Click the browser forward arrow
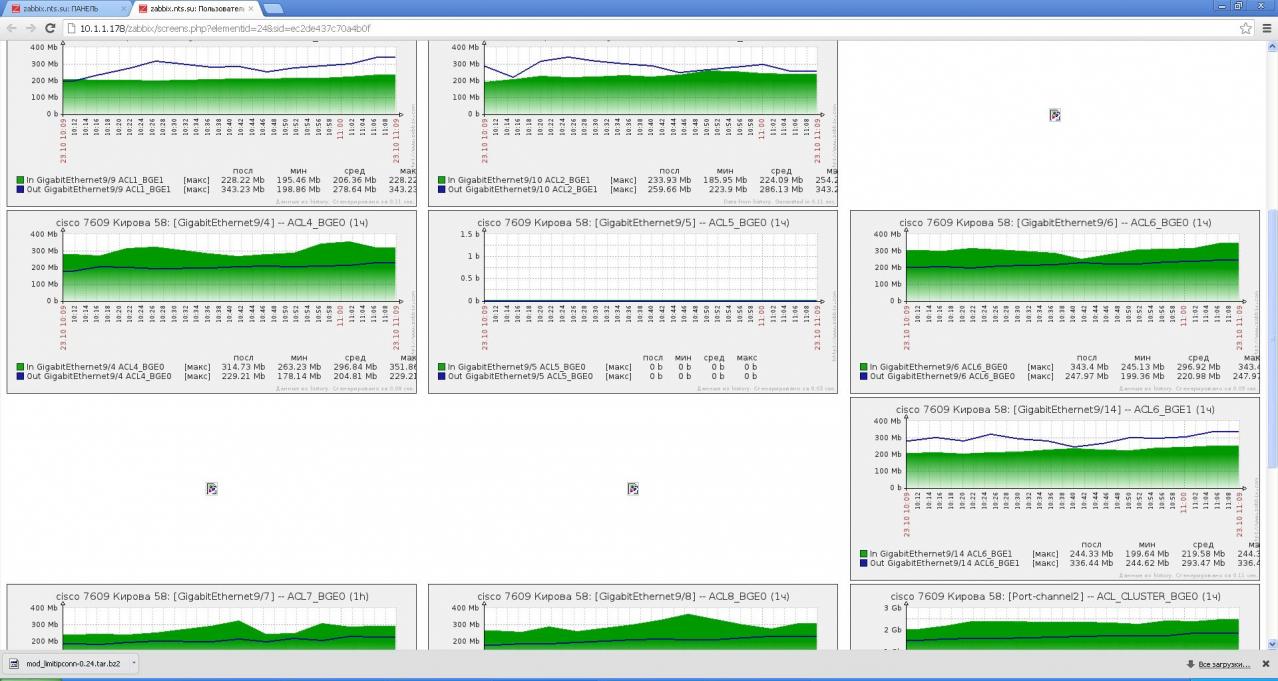Viewport: 1278px width, 681px height. click(x=29, y=28)
